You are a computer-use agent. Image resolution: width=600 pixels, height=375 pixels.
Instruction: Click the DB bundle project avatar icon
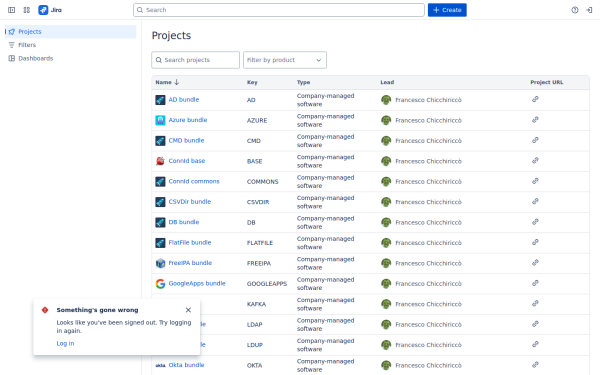[x=160, y=222]
